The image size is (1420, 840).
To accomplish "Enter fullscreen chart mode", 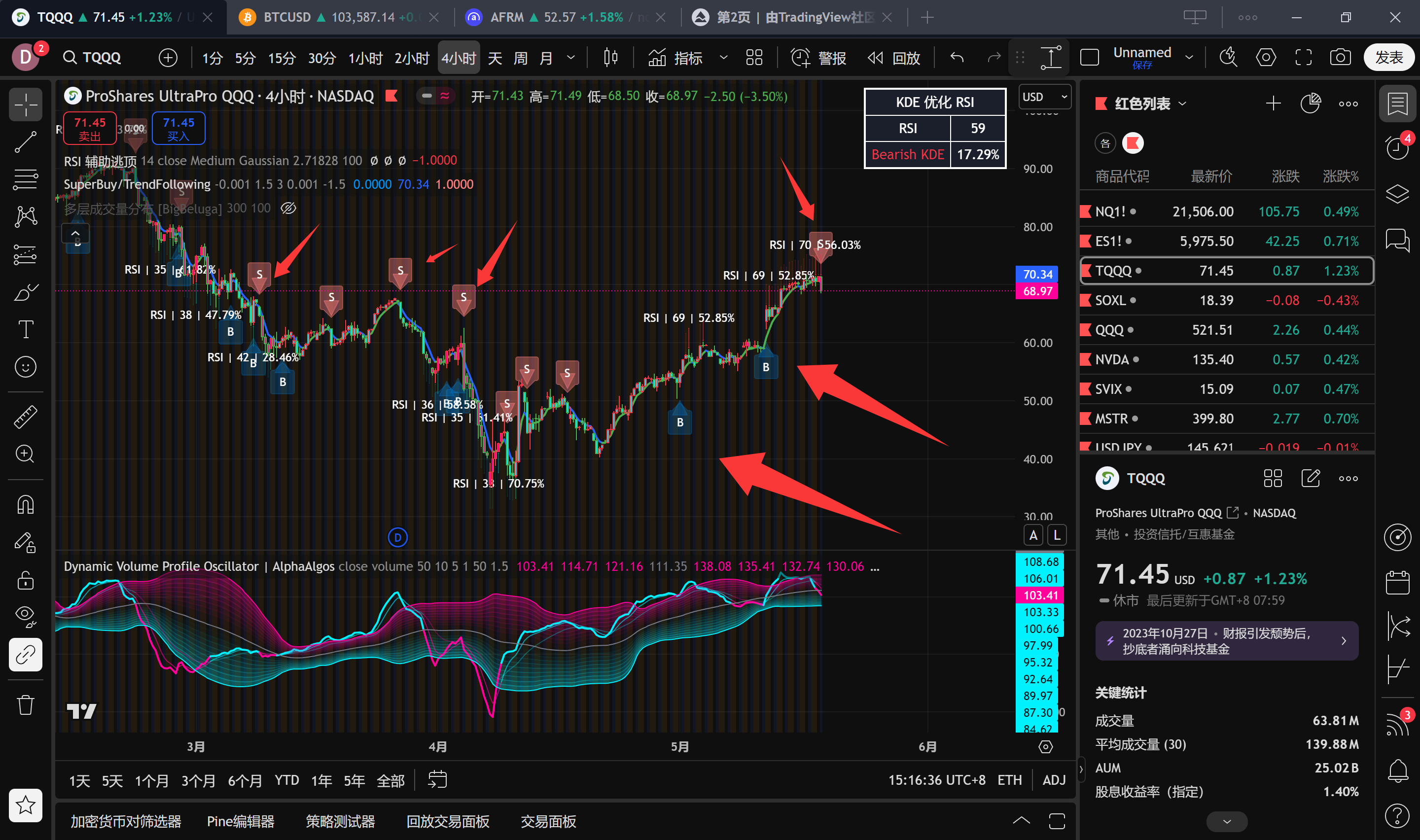I will pyautogui.click(x=1304, y=57).
